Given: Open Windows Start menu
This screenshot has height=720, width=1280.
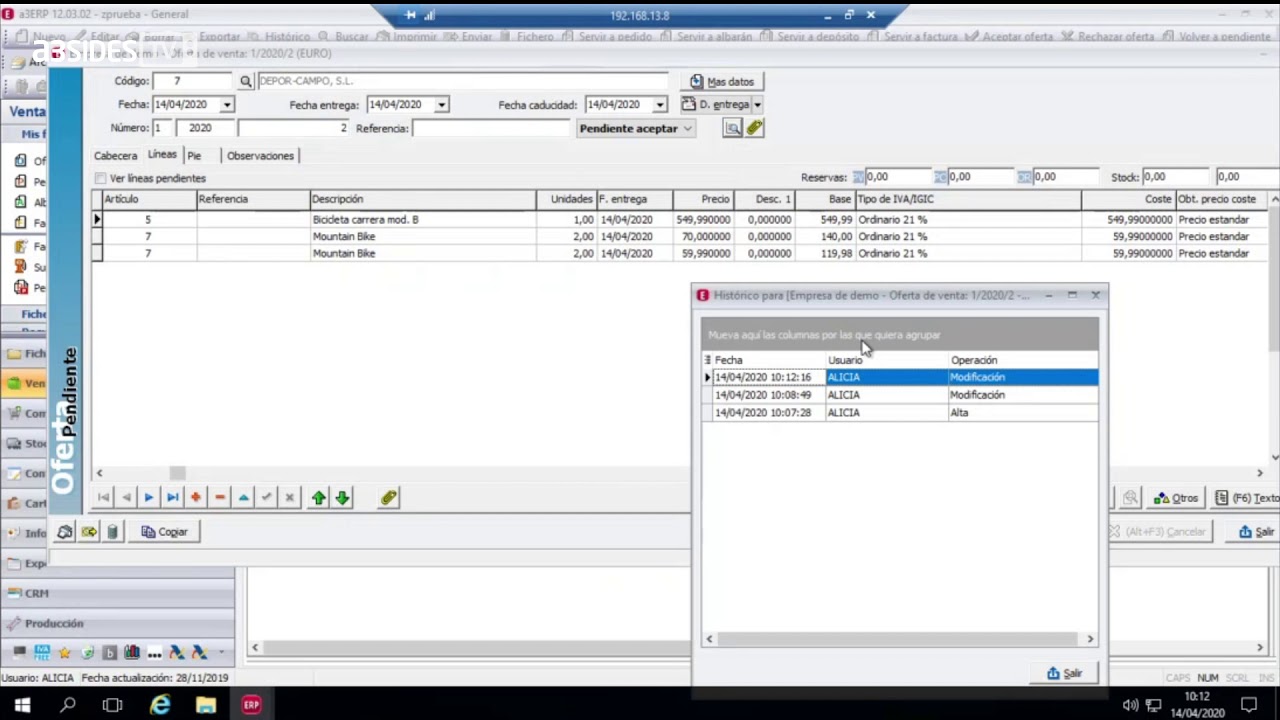Looking at the screenshot, I should point(22,705).
